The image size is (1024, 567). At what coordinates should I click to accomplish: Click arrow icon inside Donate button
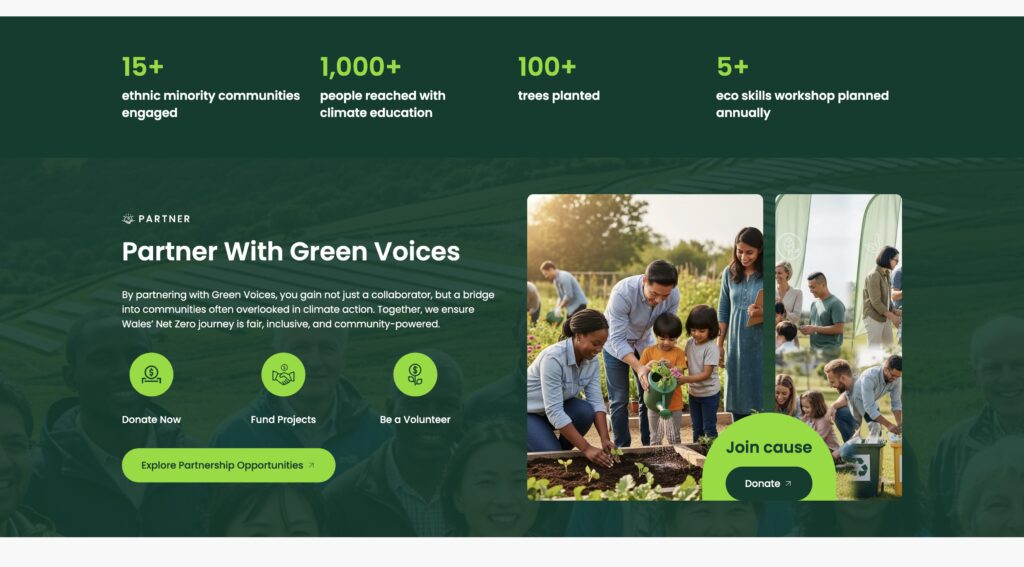(788, 483)
